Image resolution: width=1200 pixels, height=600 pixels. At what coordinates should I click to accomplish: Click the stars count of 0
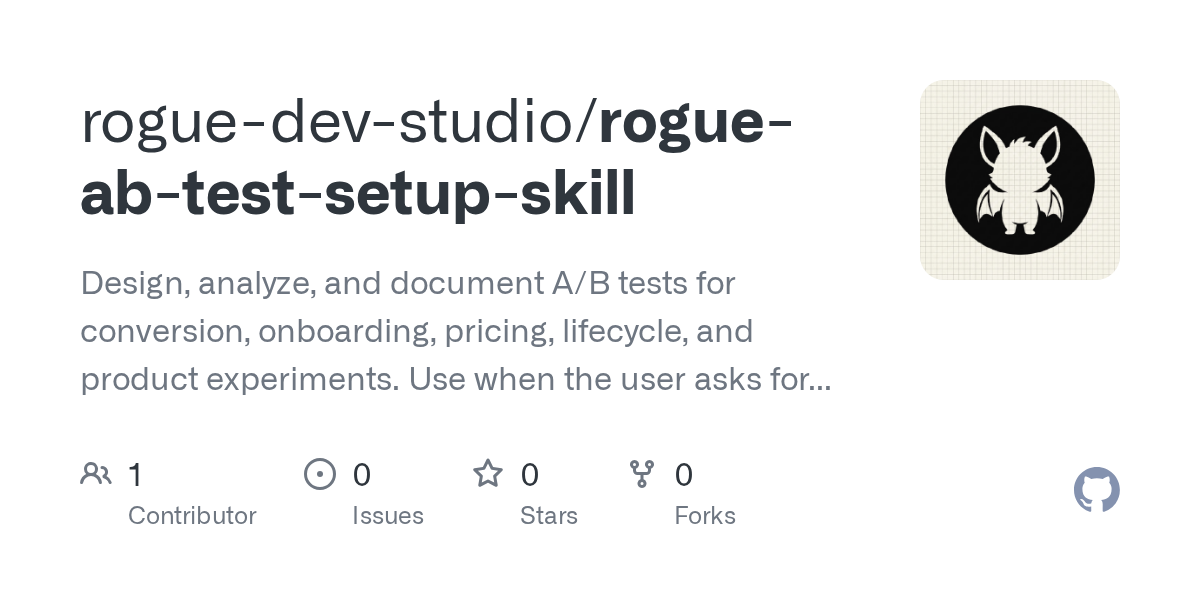click(530, 474)
